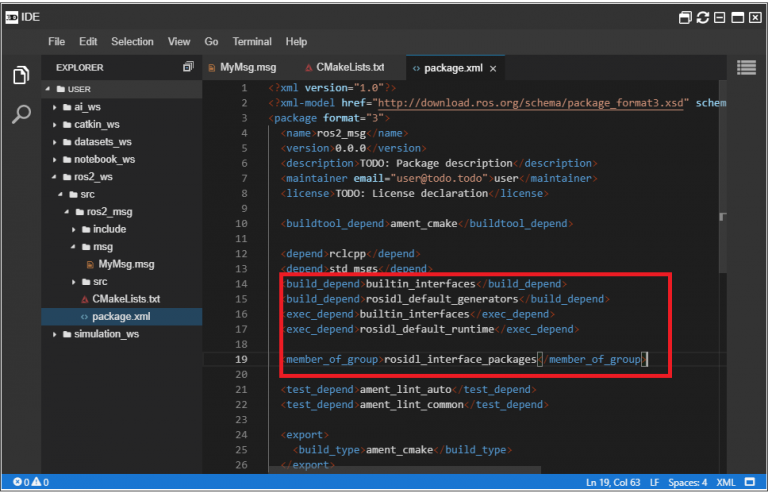
Task: Click the LF line ending indicator
Action: coord(654,482)
